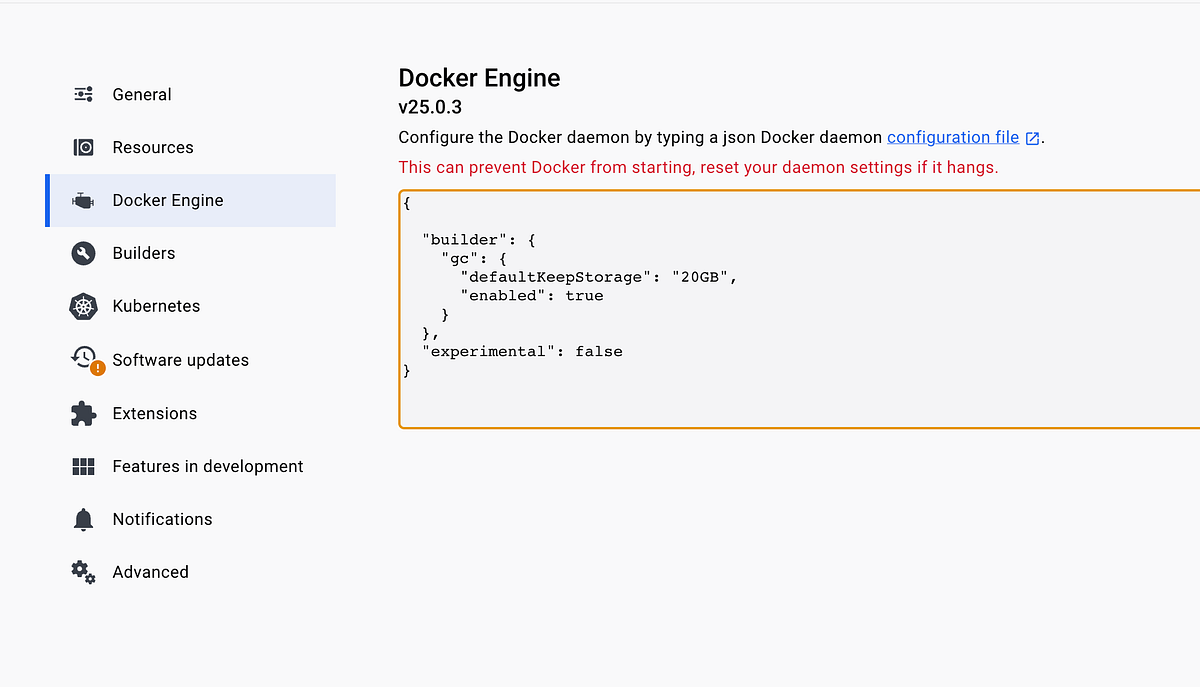The image size is (1200, 687).
Task: Click the Builders wrench icon
Action: pyautogui.click(x=83, y=253)
